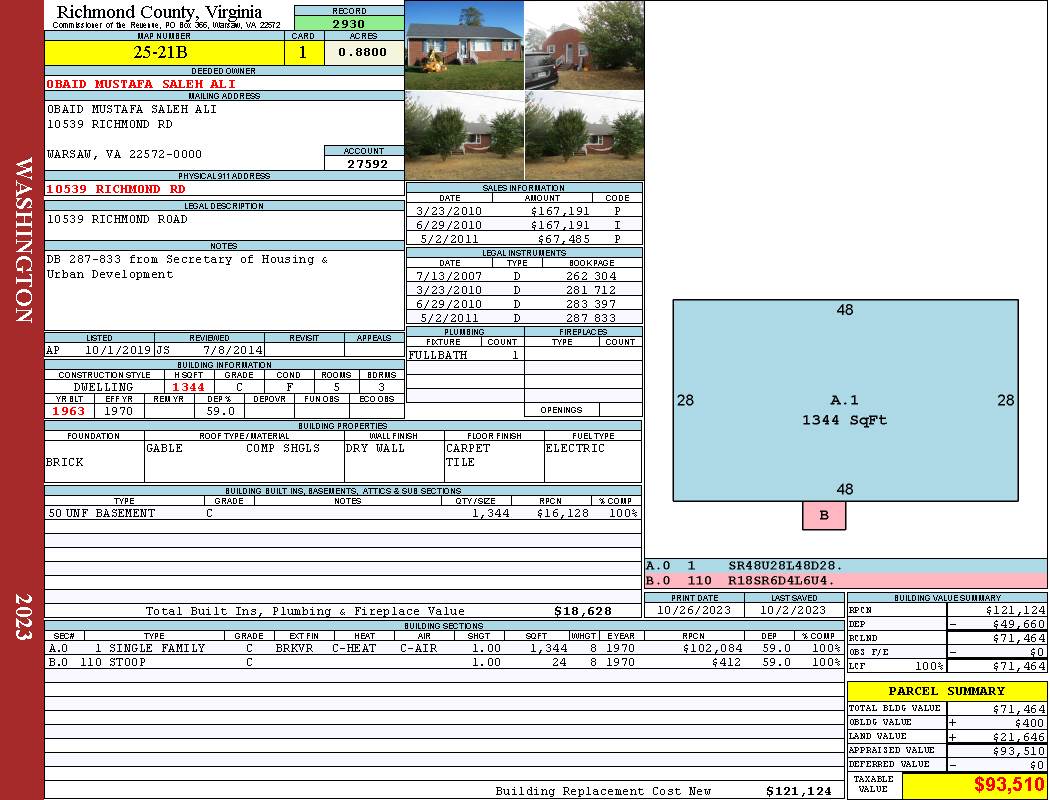Click last saved date 10/2/2023
1050x800 pixels.
(x=793, y=610)
